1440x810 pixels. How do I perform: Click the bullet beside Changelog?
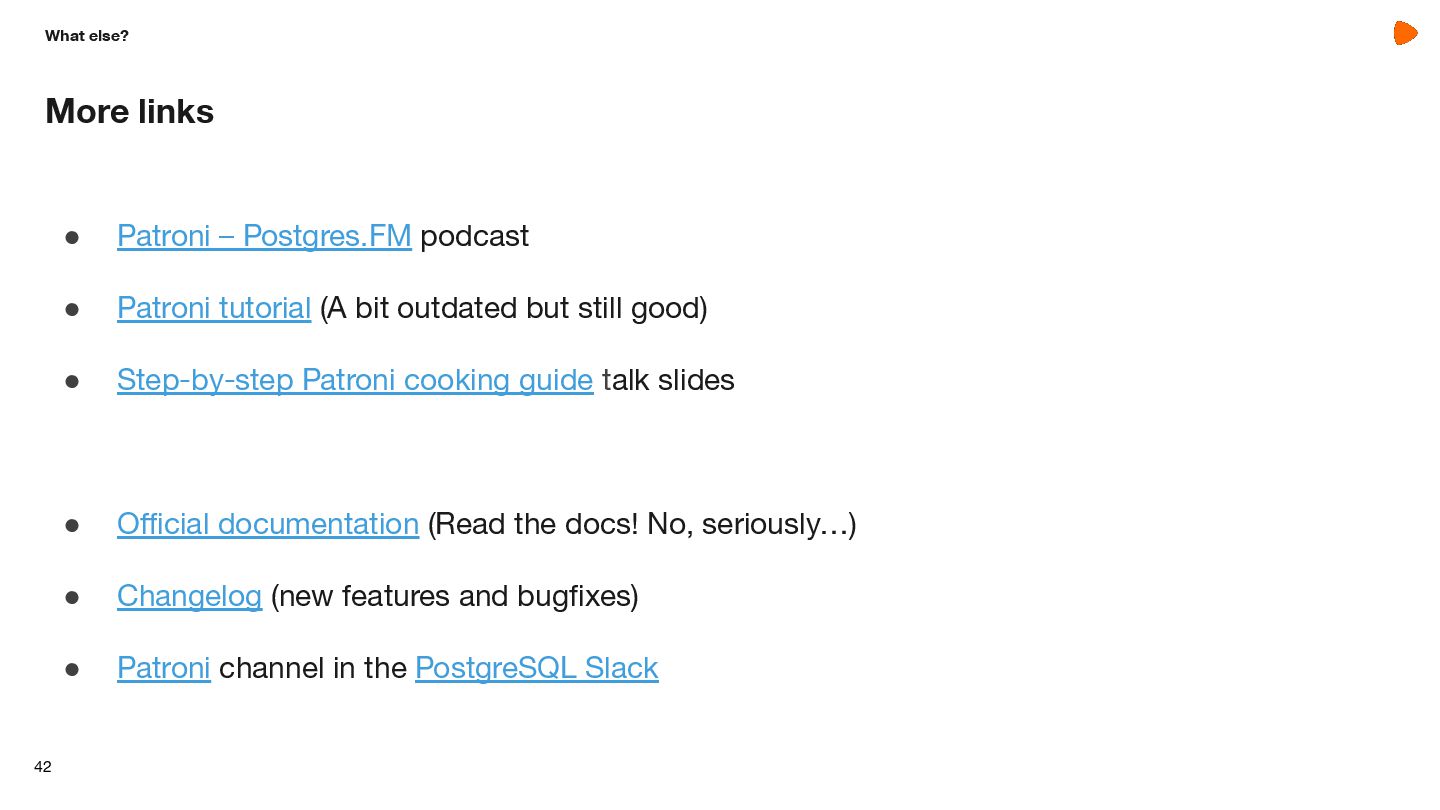(72, 597)
